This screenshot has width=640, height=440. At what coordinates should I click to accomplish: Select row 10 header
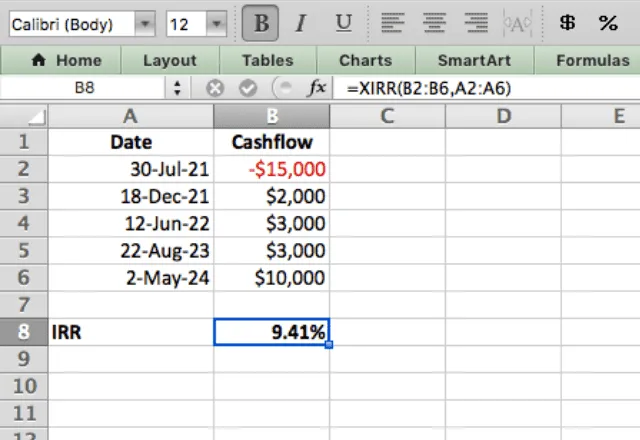click(24, 386)
